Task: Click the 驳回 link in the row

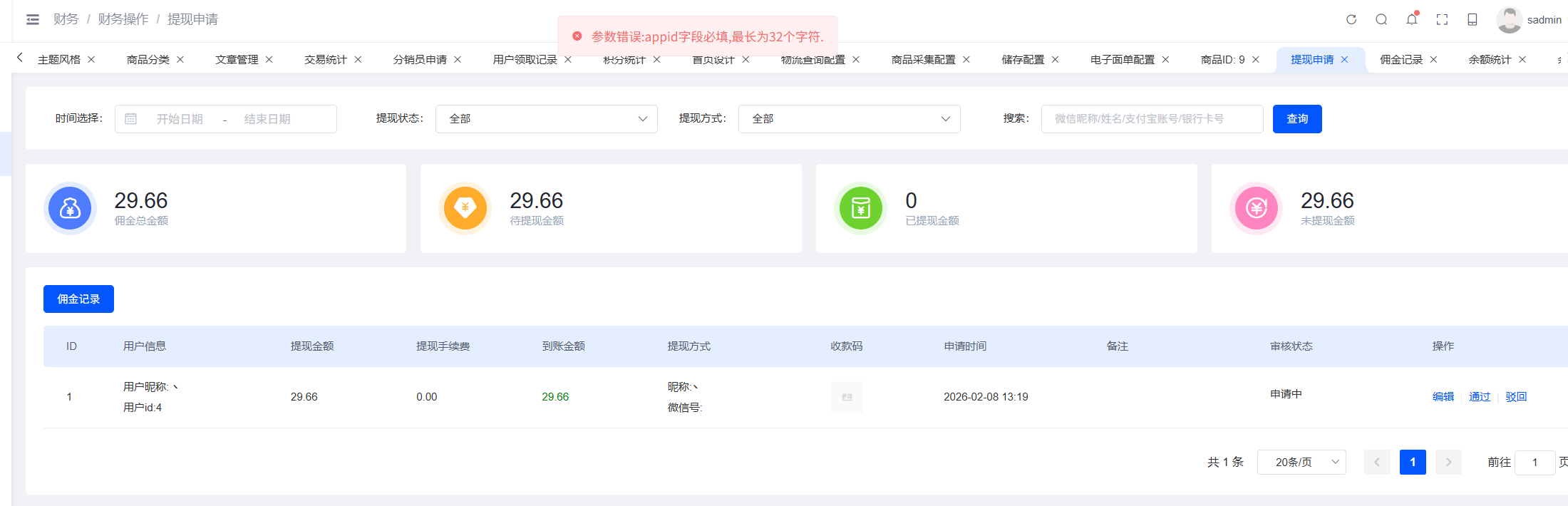Action: [x=1516, y=397]
